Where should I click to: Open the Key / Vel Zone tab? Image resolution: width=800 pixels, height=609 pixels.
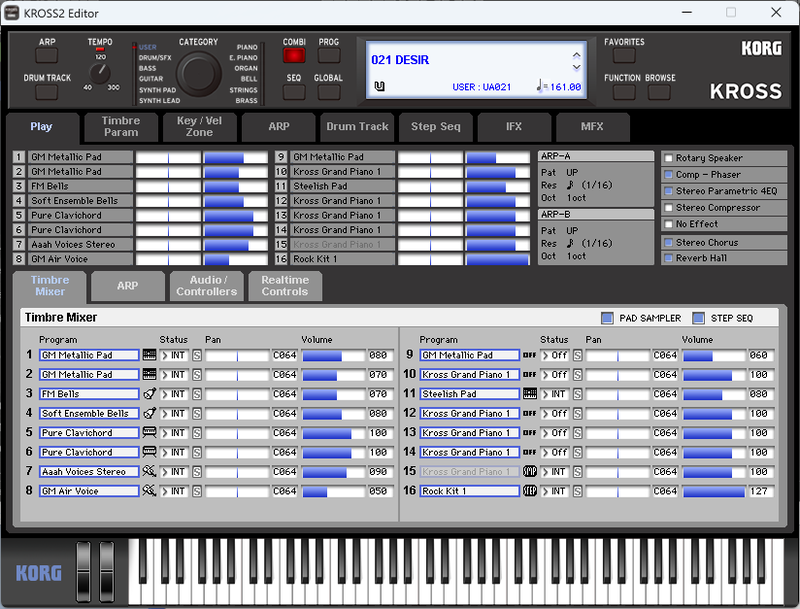coord(199,126)
